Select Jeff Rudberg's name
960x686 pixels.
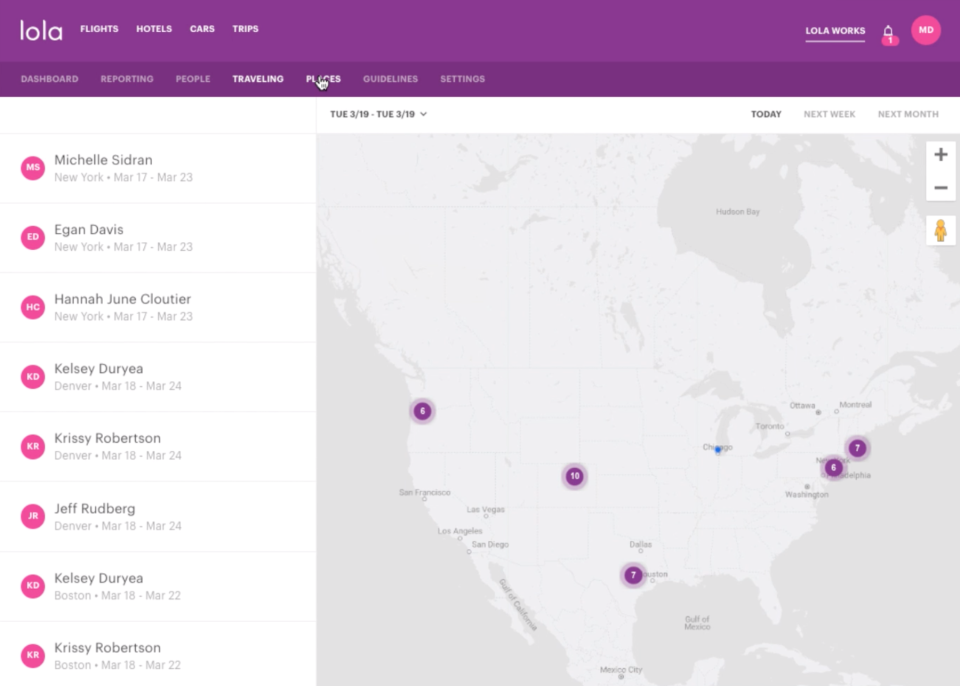[x=95, y=508]
